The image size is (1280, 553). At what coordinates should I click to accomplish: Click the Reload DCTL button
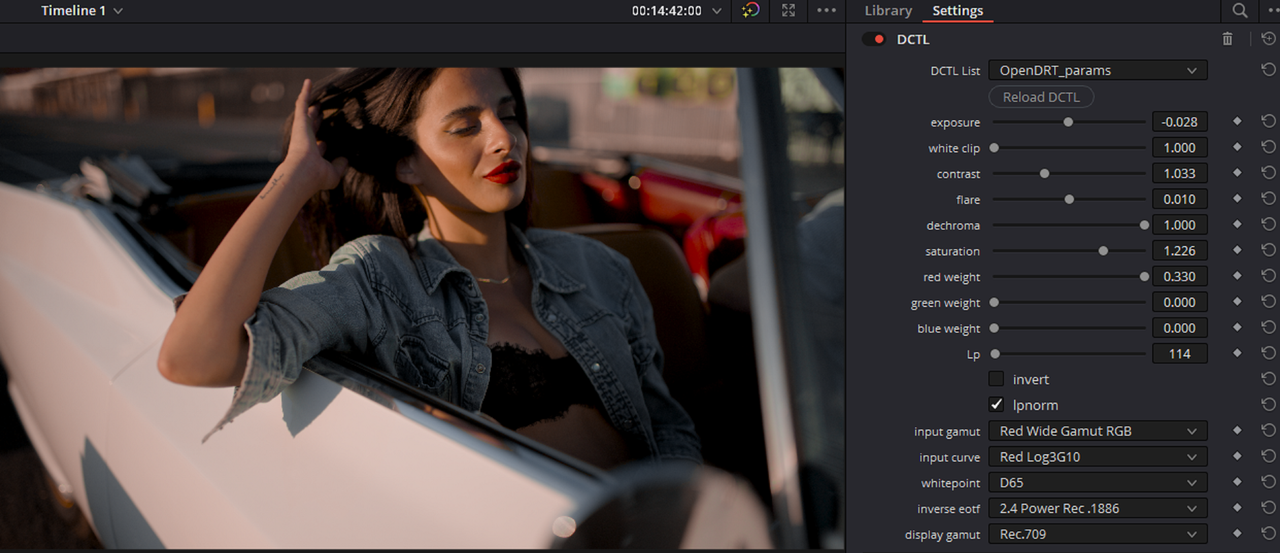point(1041,97)
